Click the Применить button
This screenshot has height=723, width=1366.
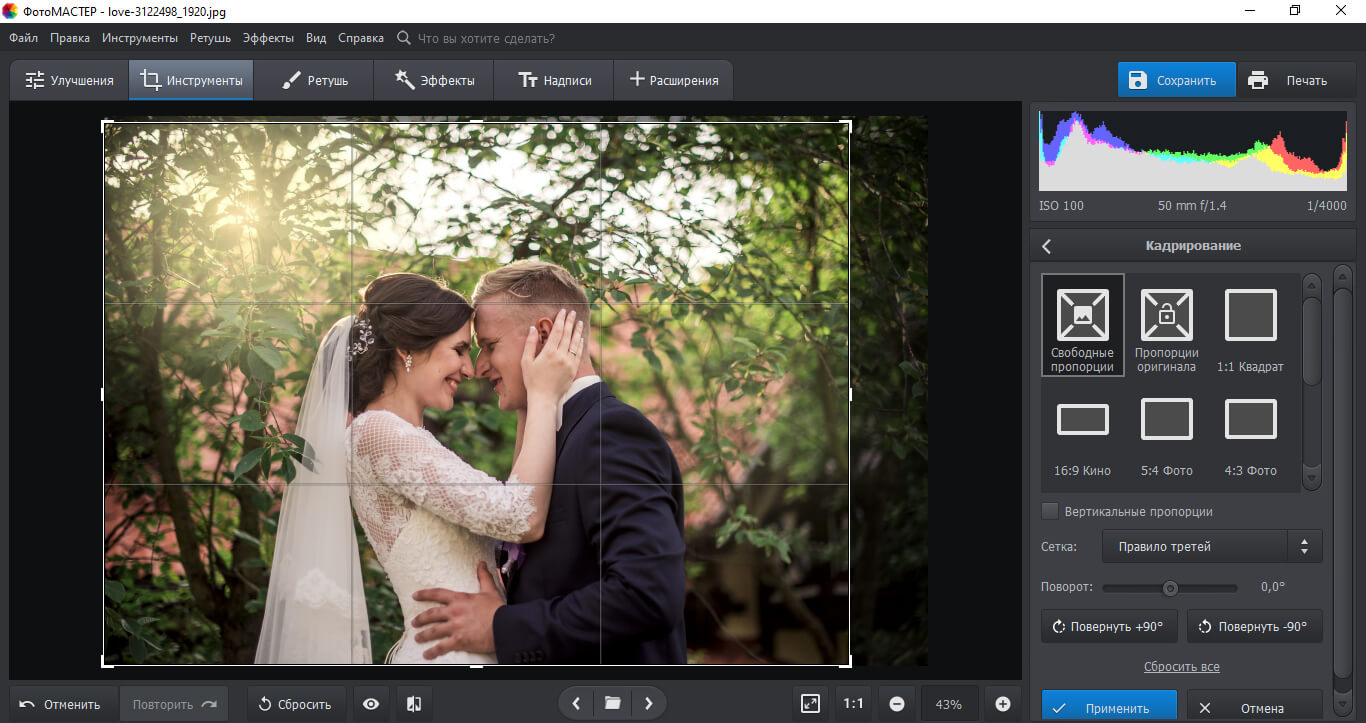[1108, 707]
